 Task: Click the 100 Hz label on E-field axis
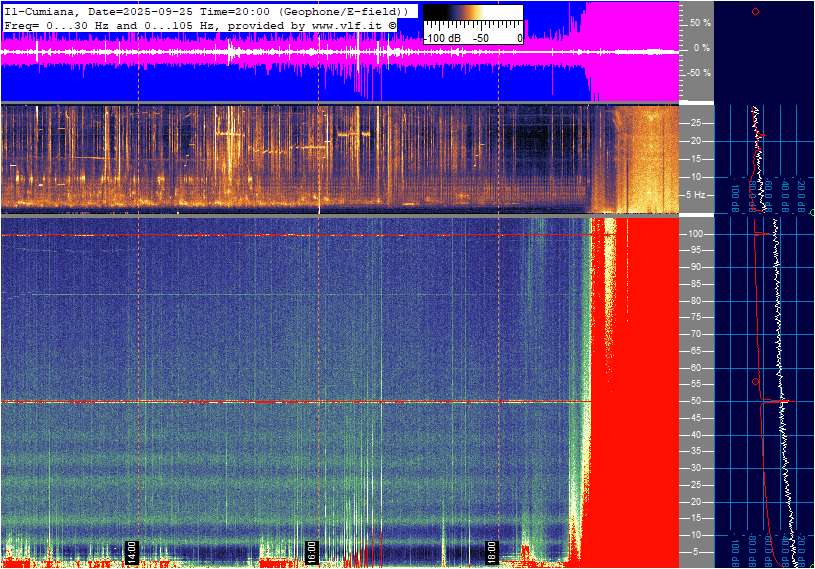tap(695, 234)
